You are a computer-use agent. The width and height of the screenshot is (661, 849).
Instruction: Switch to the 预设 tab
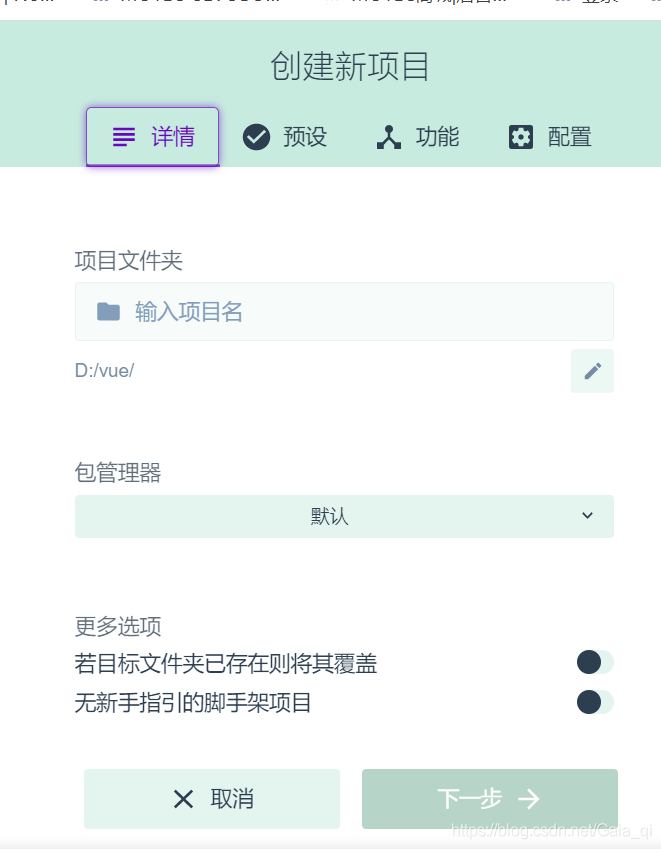[286, 137]
